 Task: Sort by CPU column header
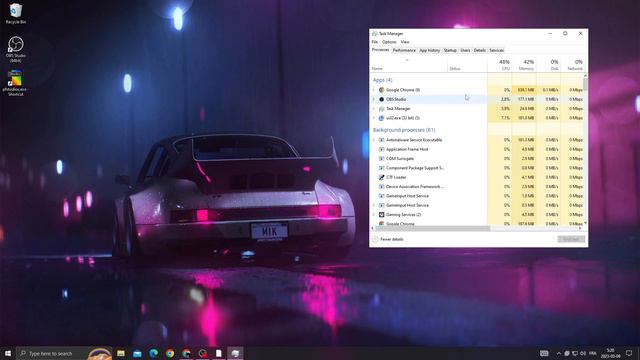(x=500, y=64)
